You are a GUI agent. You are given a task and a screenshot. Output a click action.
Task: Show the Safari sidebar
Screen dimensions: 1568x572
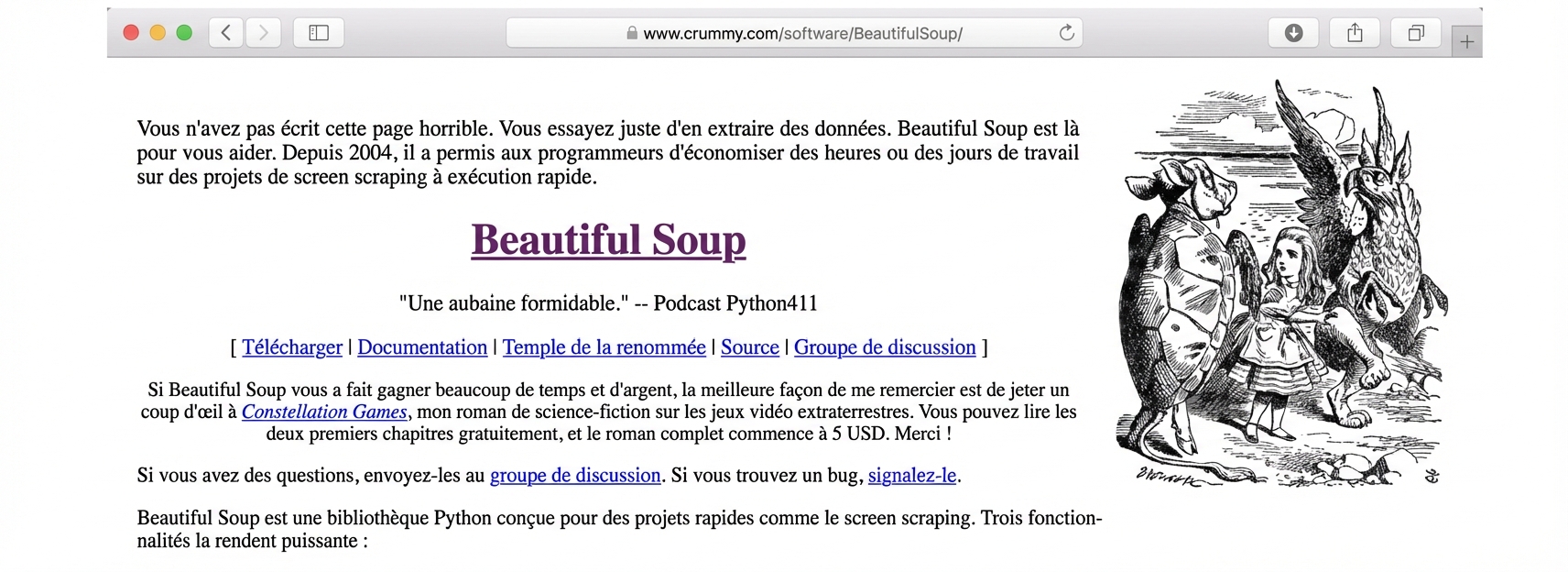tap(319, 33)
